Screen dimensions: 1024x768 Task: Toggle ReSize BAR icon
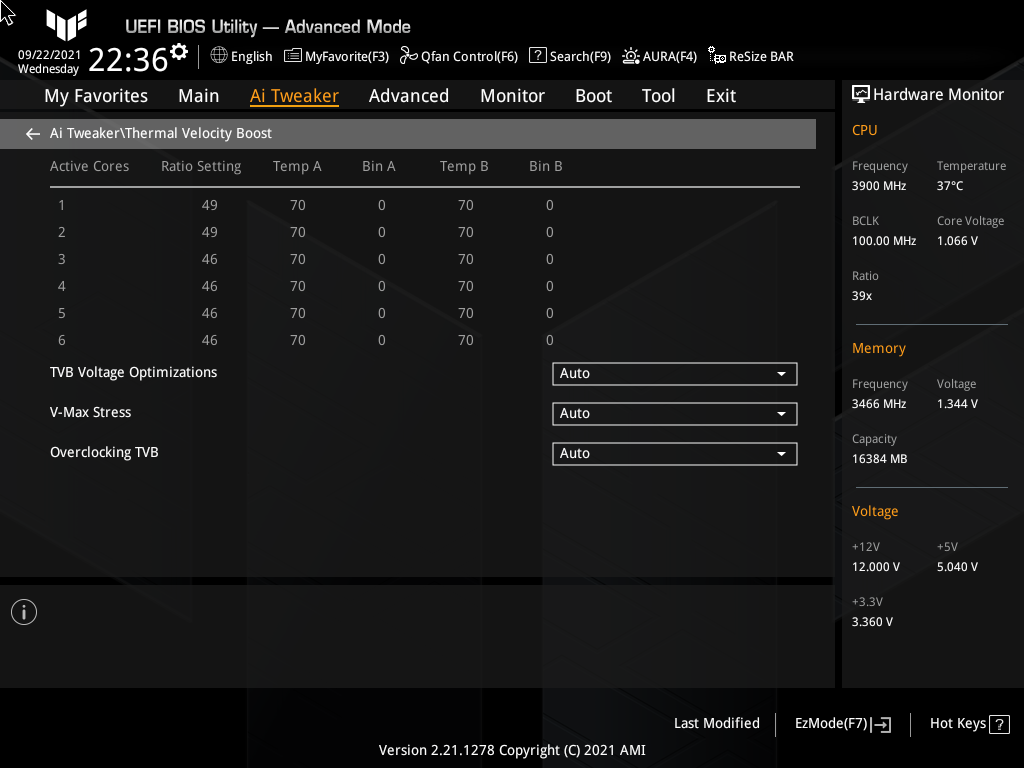click(x=717, y=56)
